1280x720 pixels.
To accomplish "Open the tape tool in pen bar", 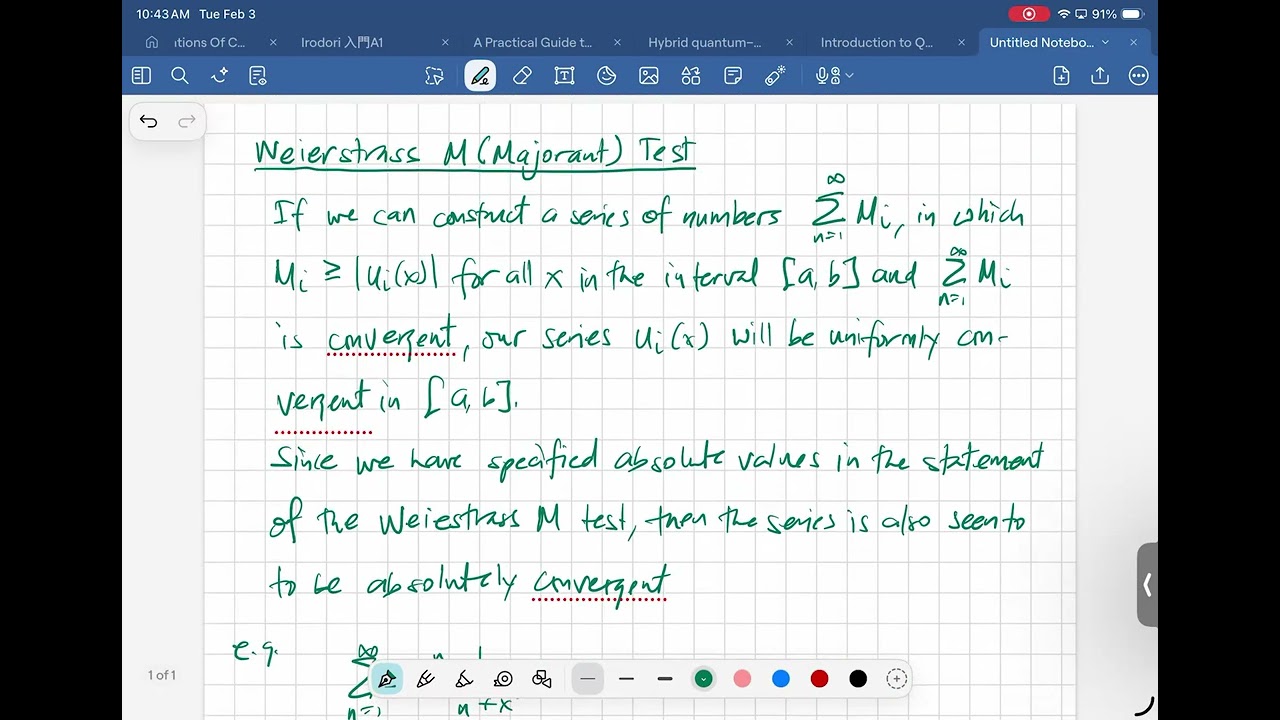I will point(503,680).
